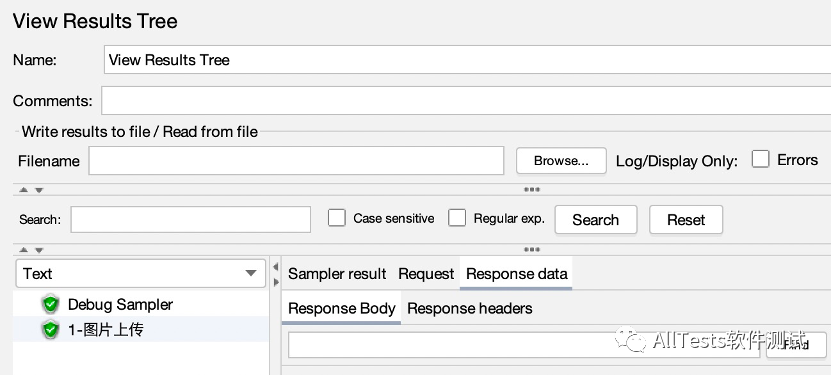Viewport: 832px width, 376px height.
Task: Open the Response headers sub-tab
Action: [x=470, y=308]
